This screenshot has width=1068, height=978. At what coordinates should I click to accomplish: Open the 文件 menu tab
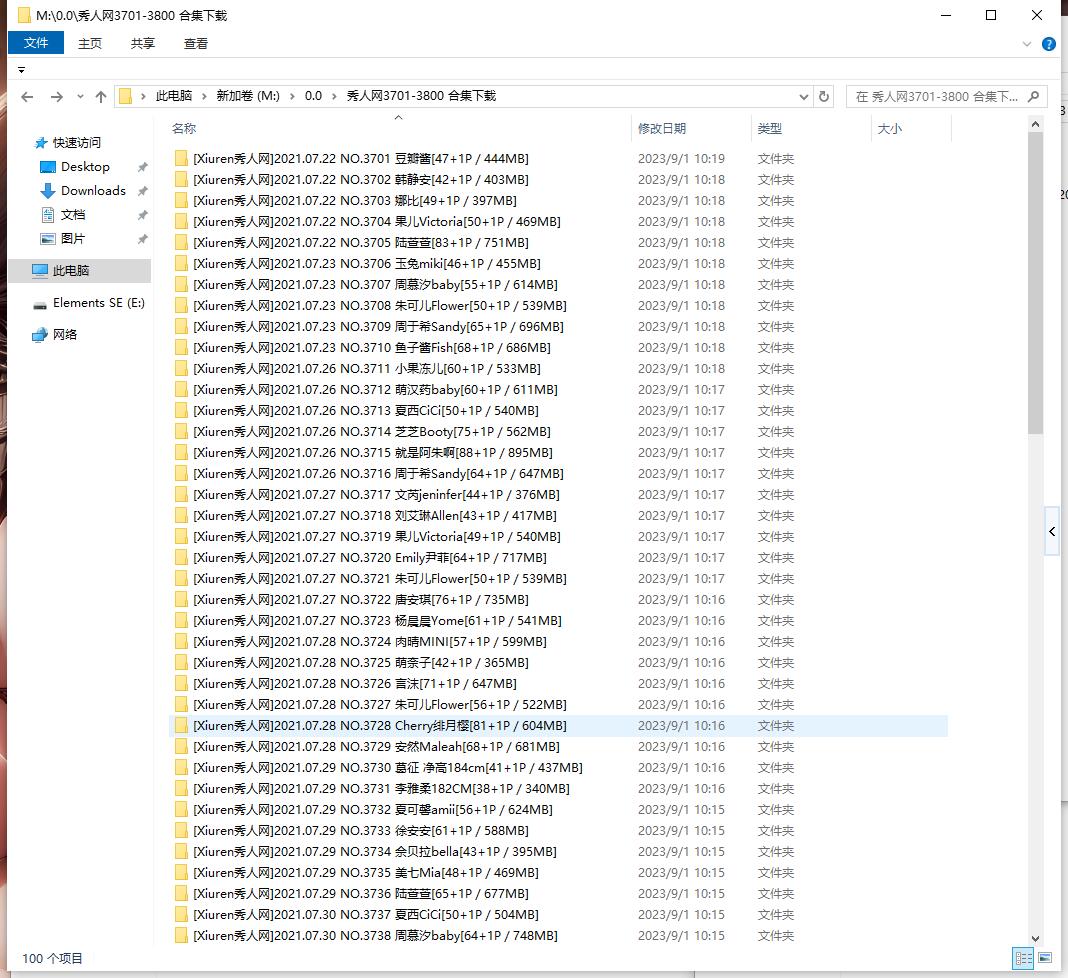click(36, 43)
